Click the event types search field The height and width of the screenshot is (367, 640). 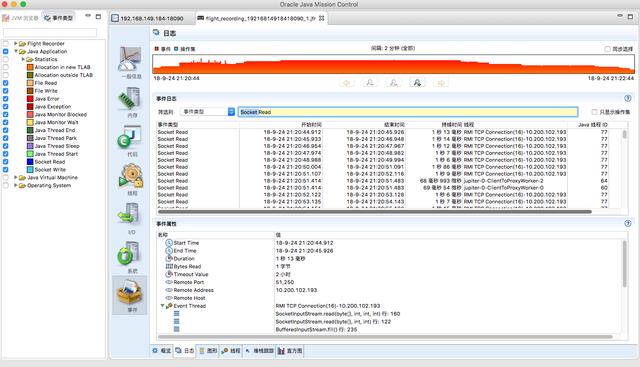(50, 33)
